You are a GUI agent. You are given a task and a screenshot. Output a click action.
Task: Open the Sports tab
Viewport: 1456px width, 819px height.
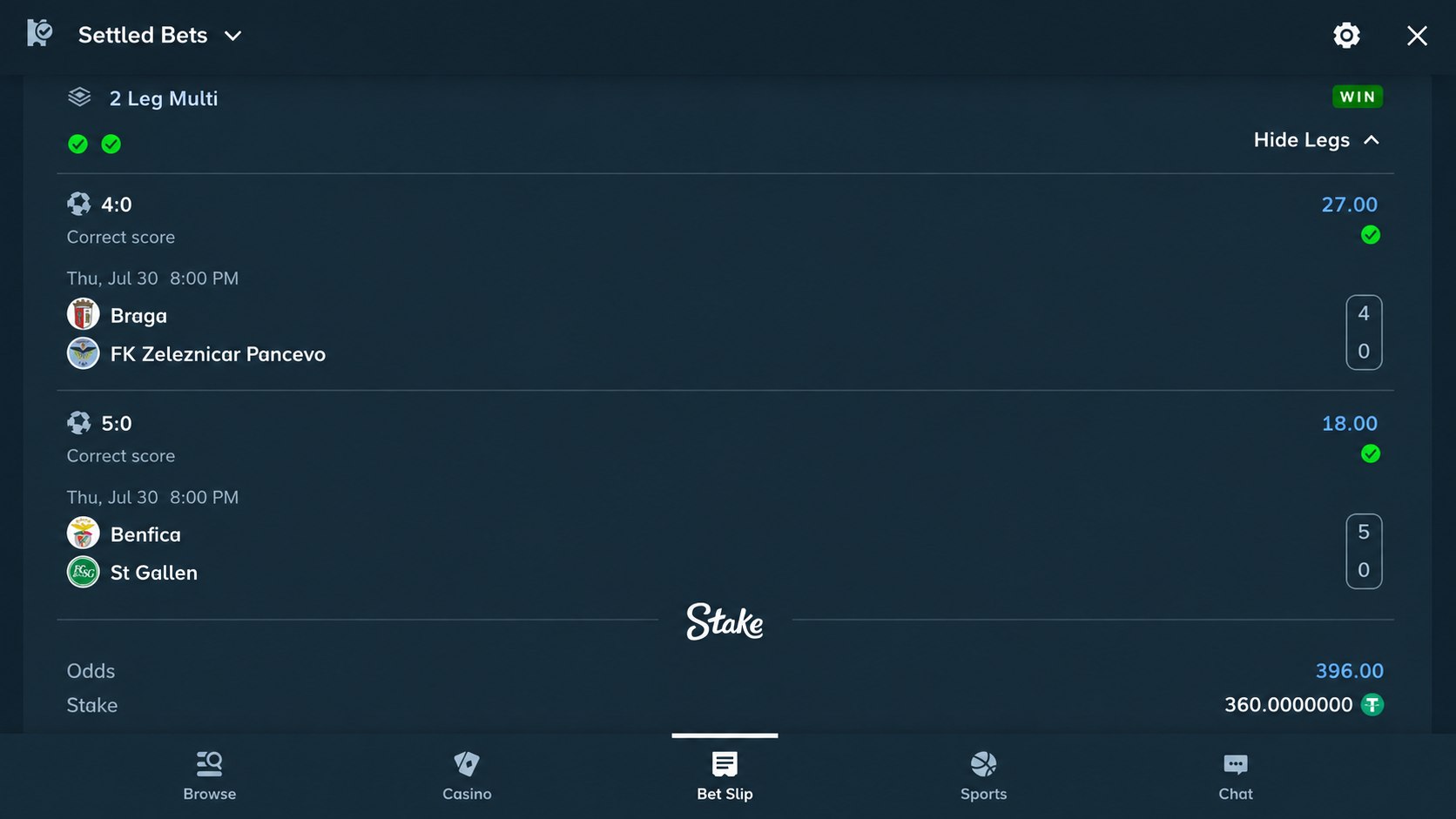(x=984, y=775)
